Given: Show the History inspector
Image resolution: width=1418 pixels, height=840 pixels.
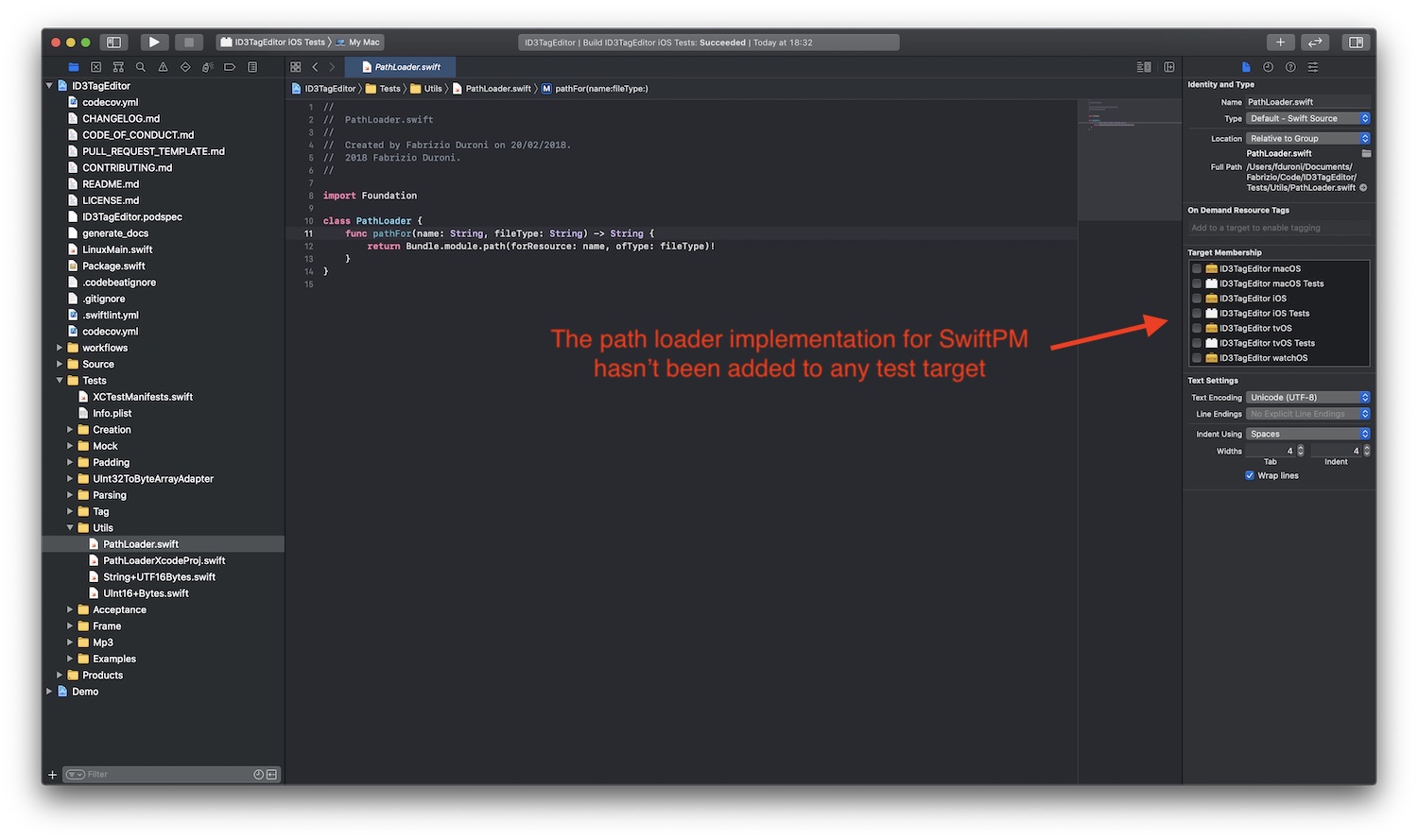Looking at the screenshot, I should (1268, 67).
